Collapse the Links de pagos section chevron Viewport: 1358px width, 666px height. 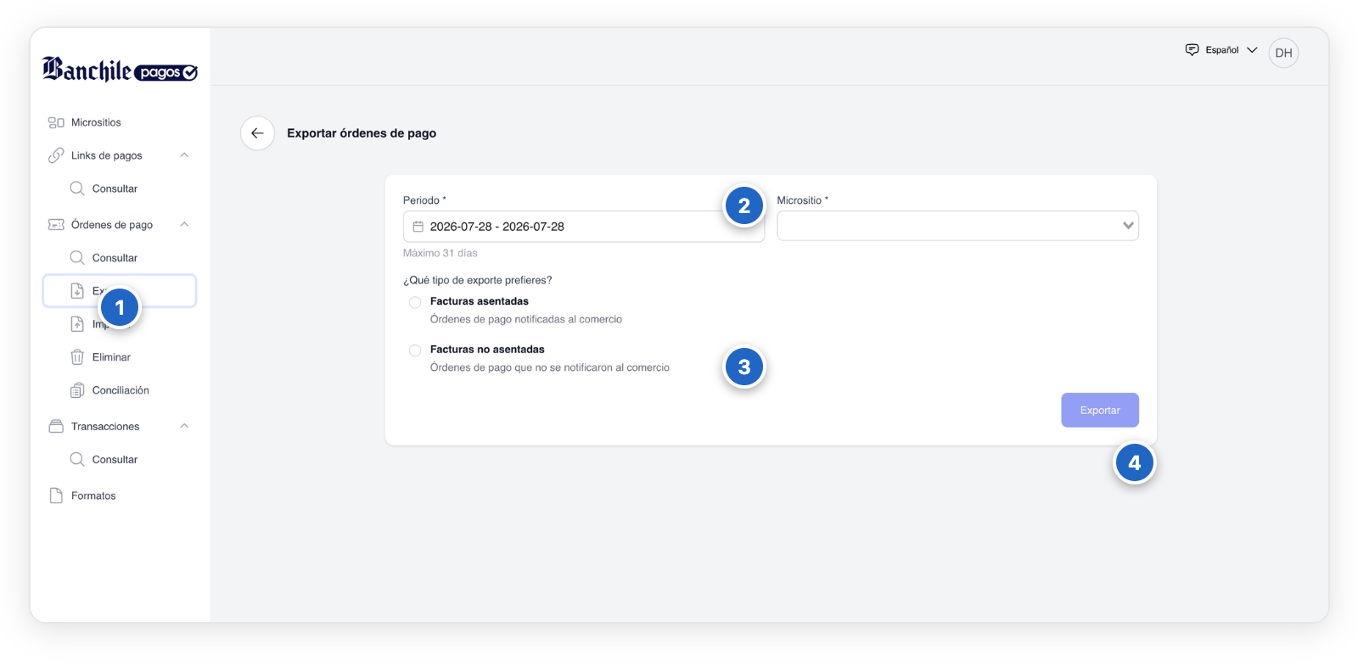(184, 156)
